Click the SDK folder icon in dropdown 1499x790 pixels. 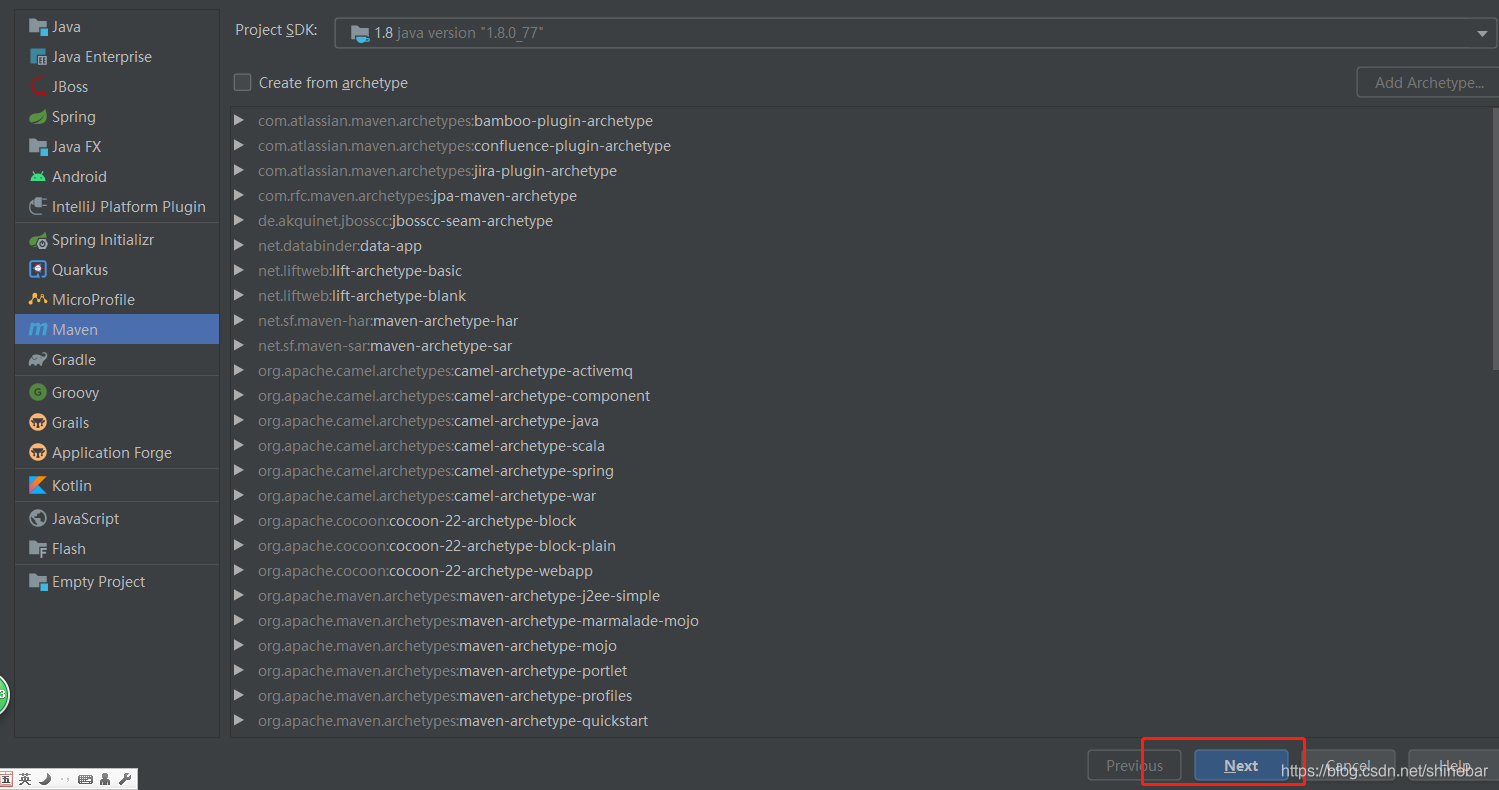(x=360, y=34)
